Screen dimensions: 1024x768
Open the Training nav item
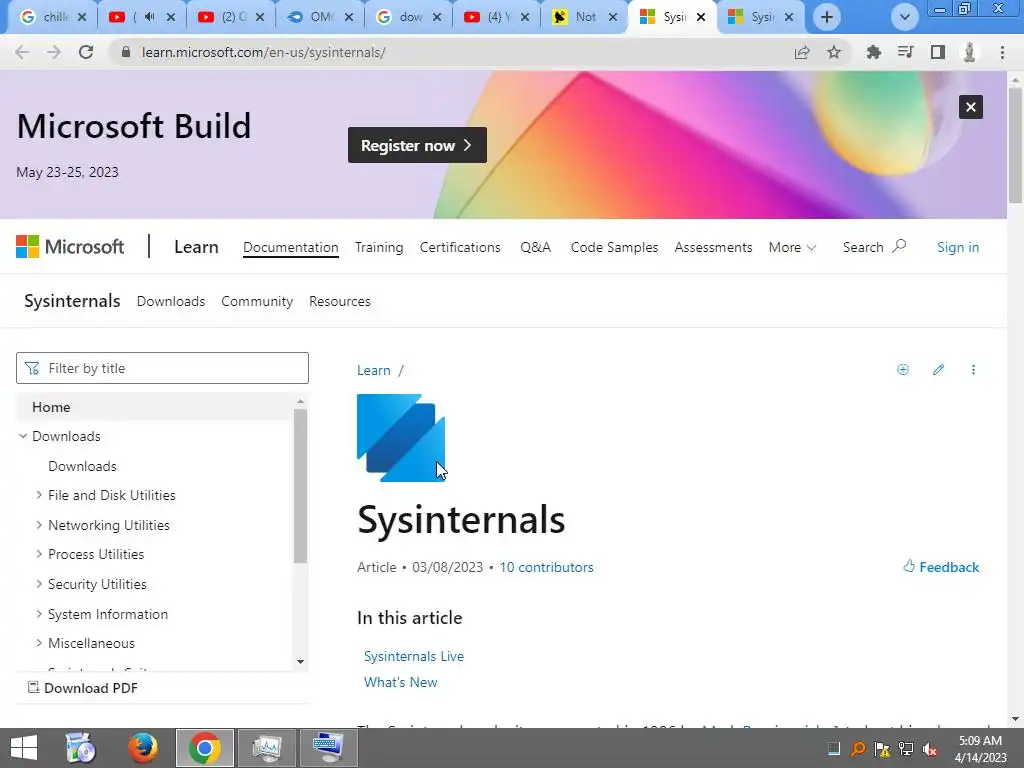pos(379,247)
